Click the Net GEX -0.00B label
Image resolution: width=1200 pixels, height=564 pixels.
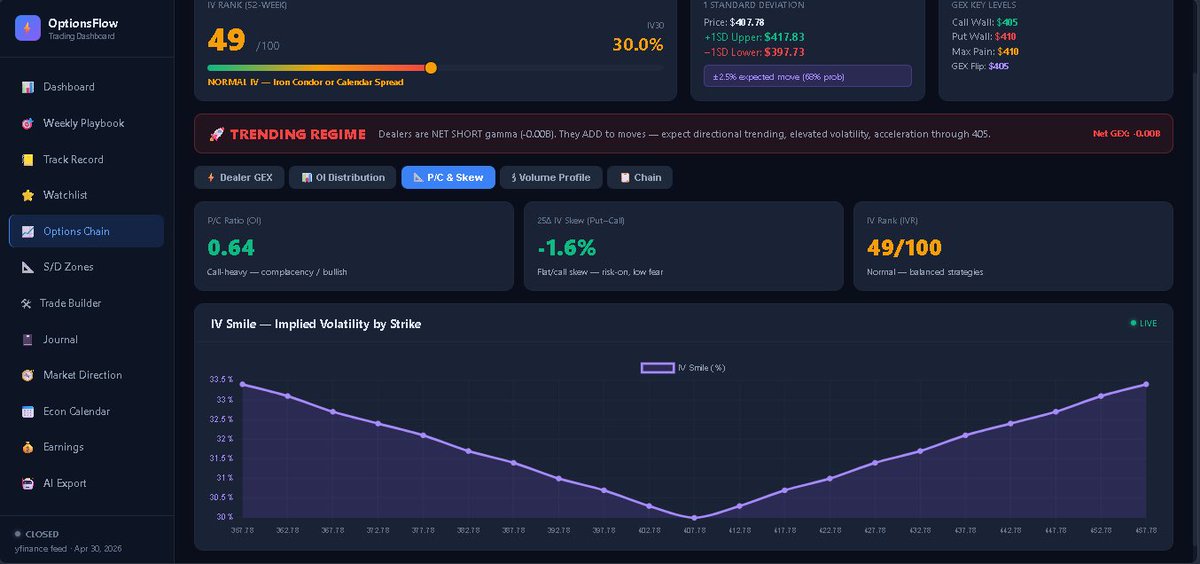click(x=1127, y=134)
